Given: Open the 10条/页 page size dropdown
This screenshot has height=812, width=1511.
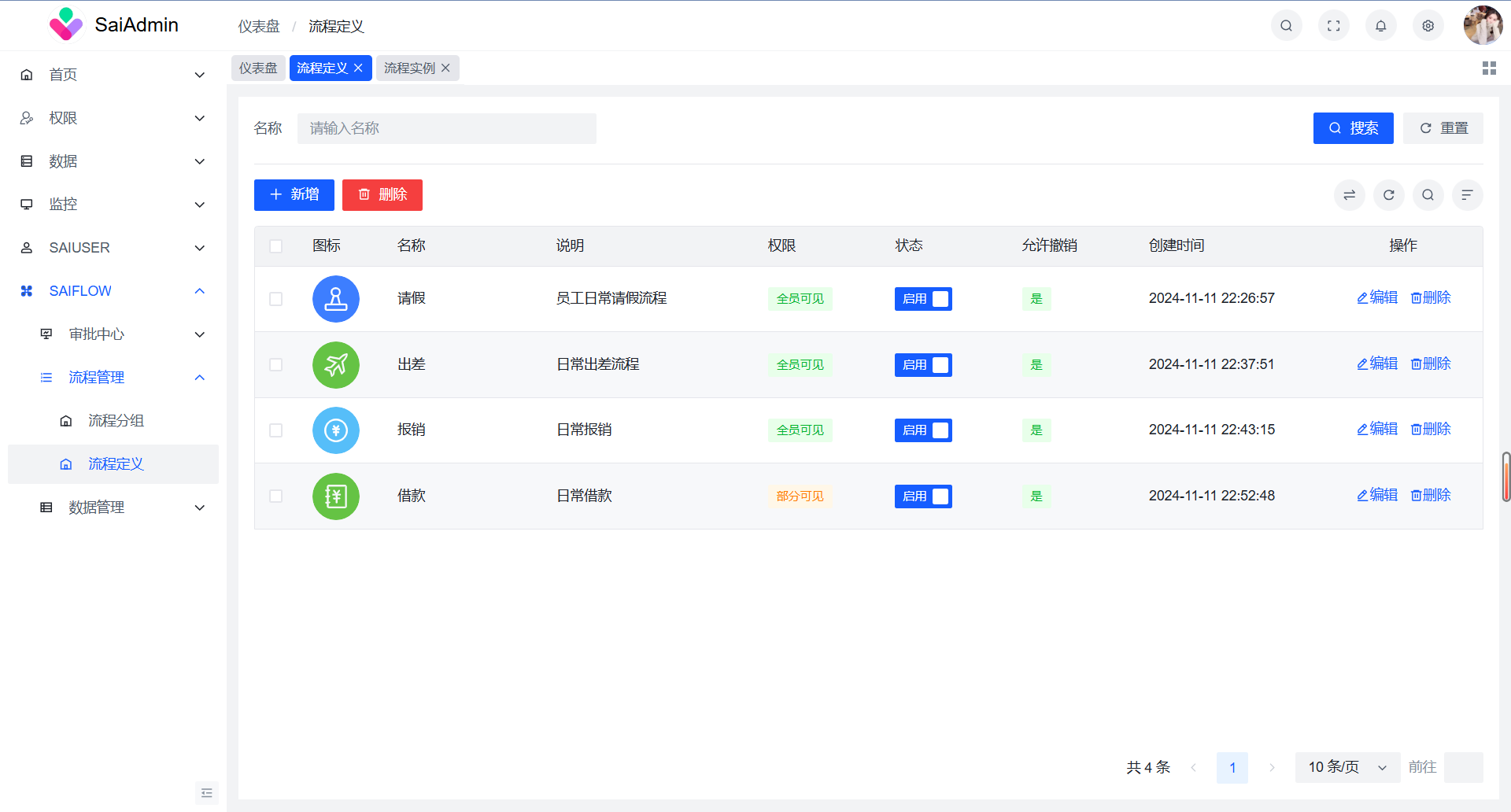Looking at the screenshot, I should coord(1347,767).
